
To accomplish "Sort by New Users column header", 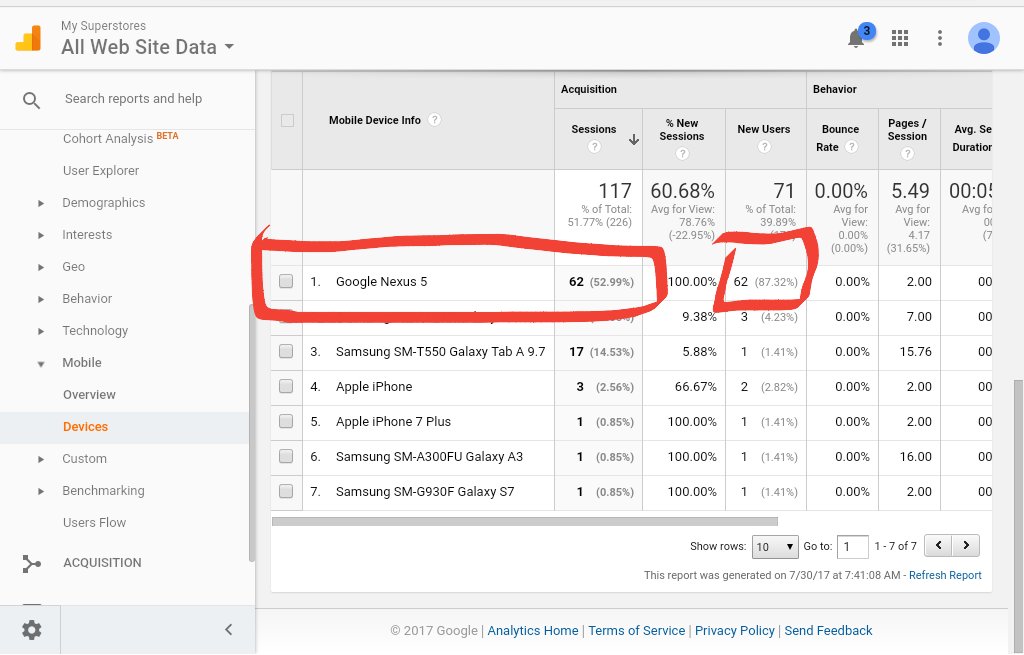I will click(763, 129).
